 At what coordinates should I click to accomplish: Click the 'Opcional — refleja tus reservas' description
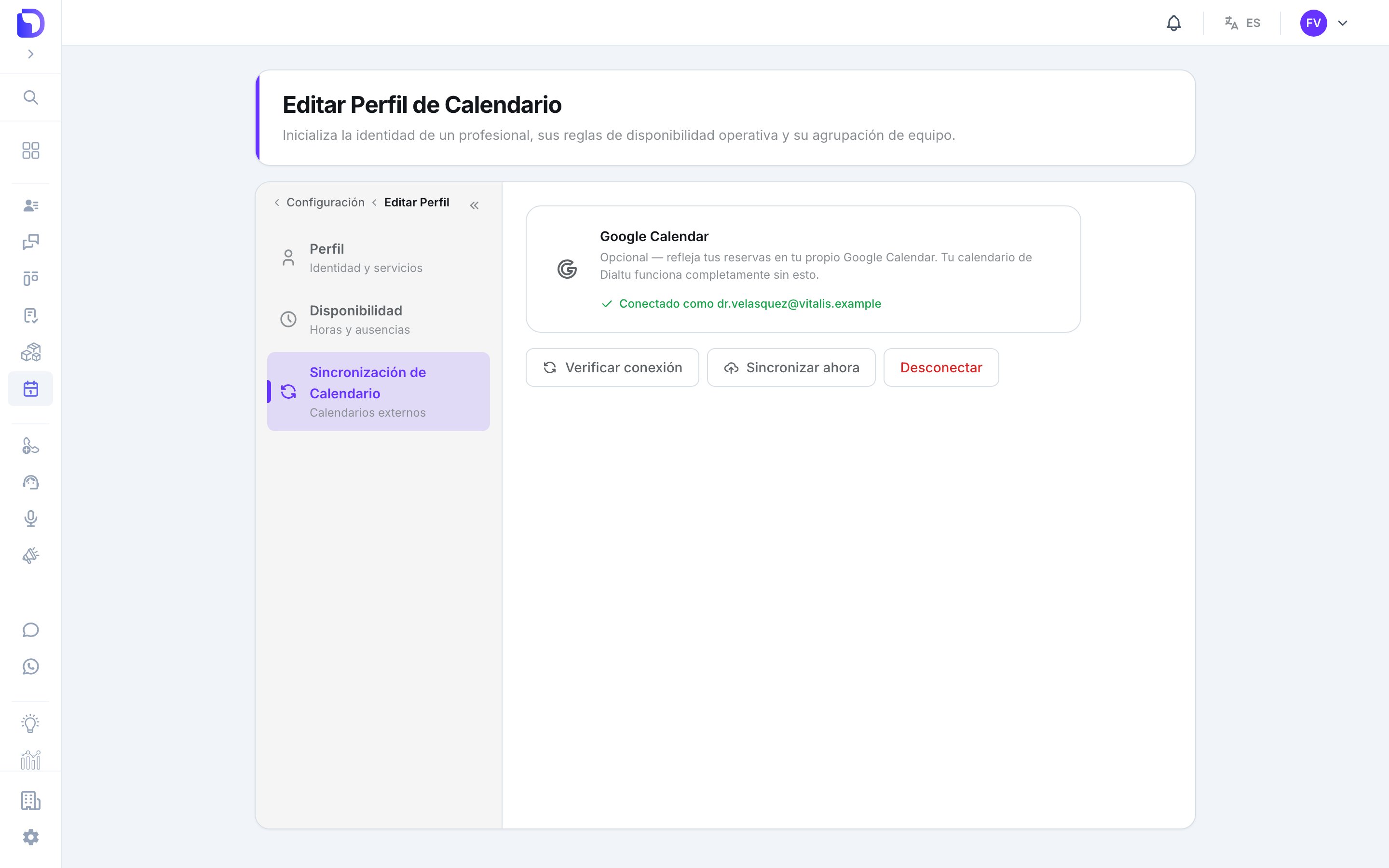(816, 266)
